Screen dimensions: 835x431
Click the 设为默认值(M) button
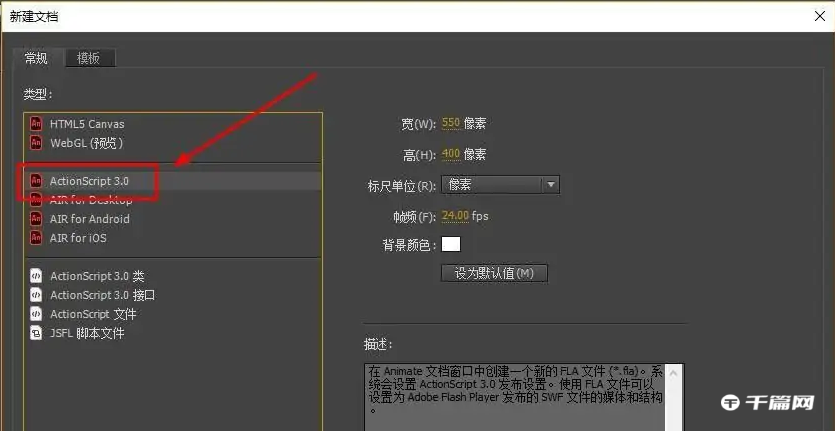pyautogui.click(x=494, y=273)
